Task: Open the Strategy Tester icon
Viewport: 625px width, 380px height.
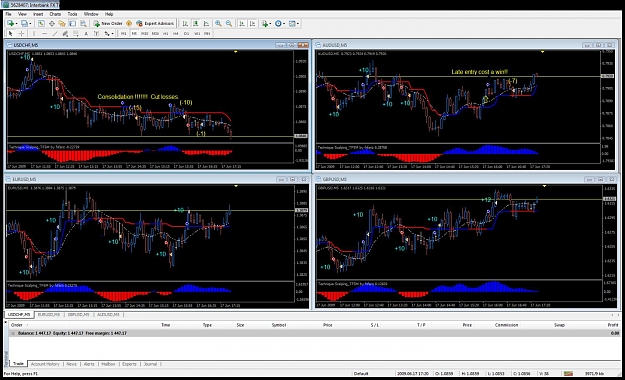Action: click(x=83, y=24)
